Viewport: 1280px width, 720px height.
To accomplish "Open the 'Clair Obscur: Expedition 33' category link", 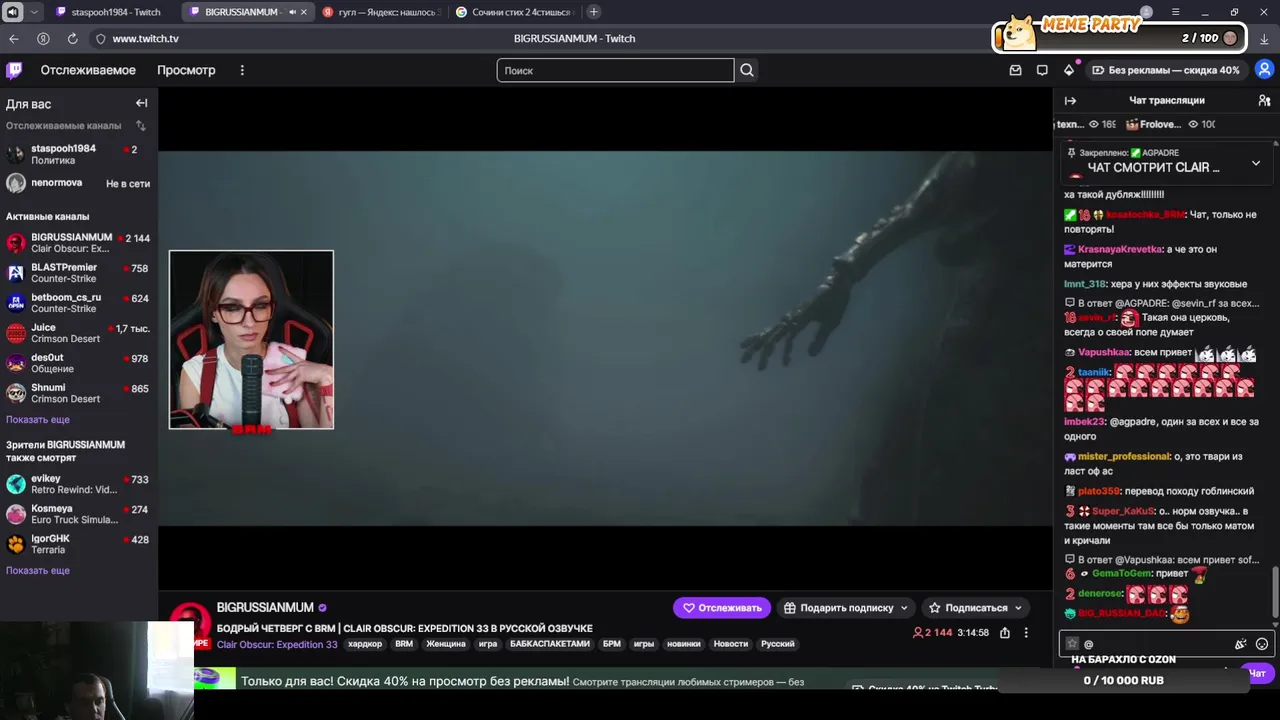I will tap(277, 644).
